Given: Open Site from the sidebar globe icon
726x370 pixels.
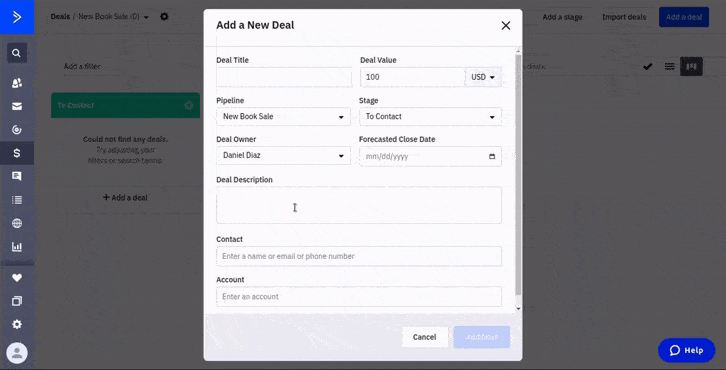Looking at the screenshot, I should pyautogui.click(x=17, y=223).
